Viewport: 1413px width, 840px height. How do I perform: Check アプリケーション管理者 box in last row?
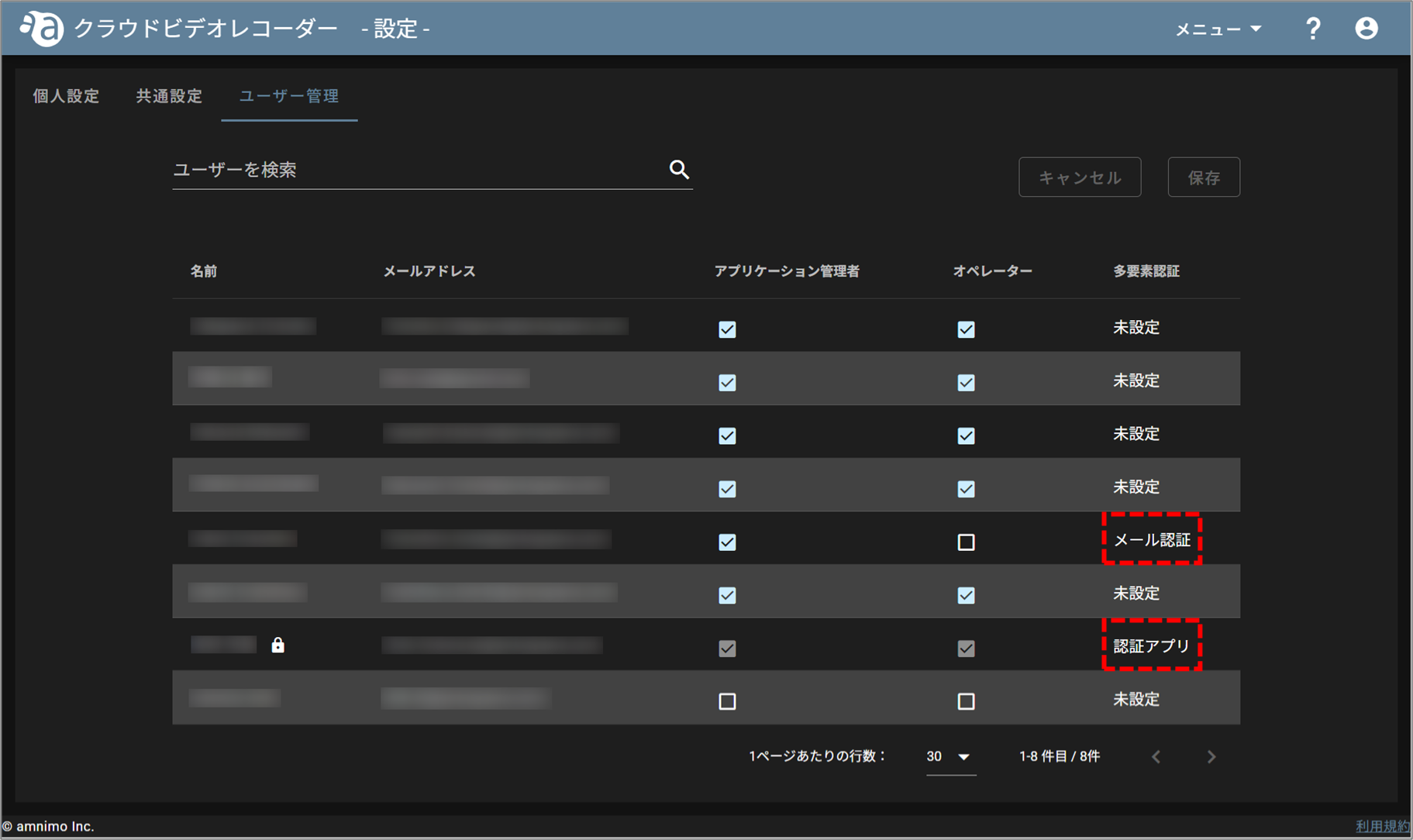click(727, 701)
